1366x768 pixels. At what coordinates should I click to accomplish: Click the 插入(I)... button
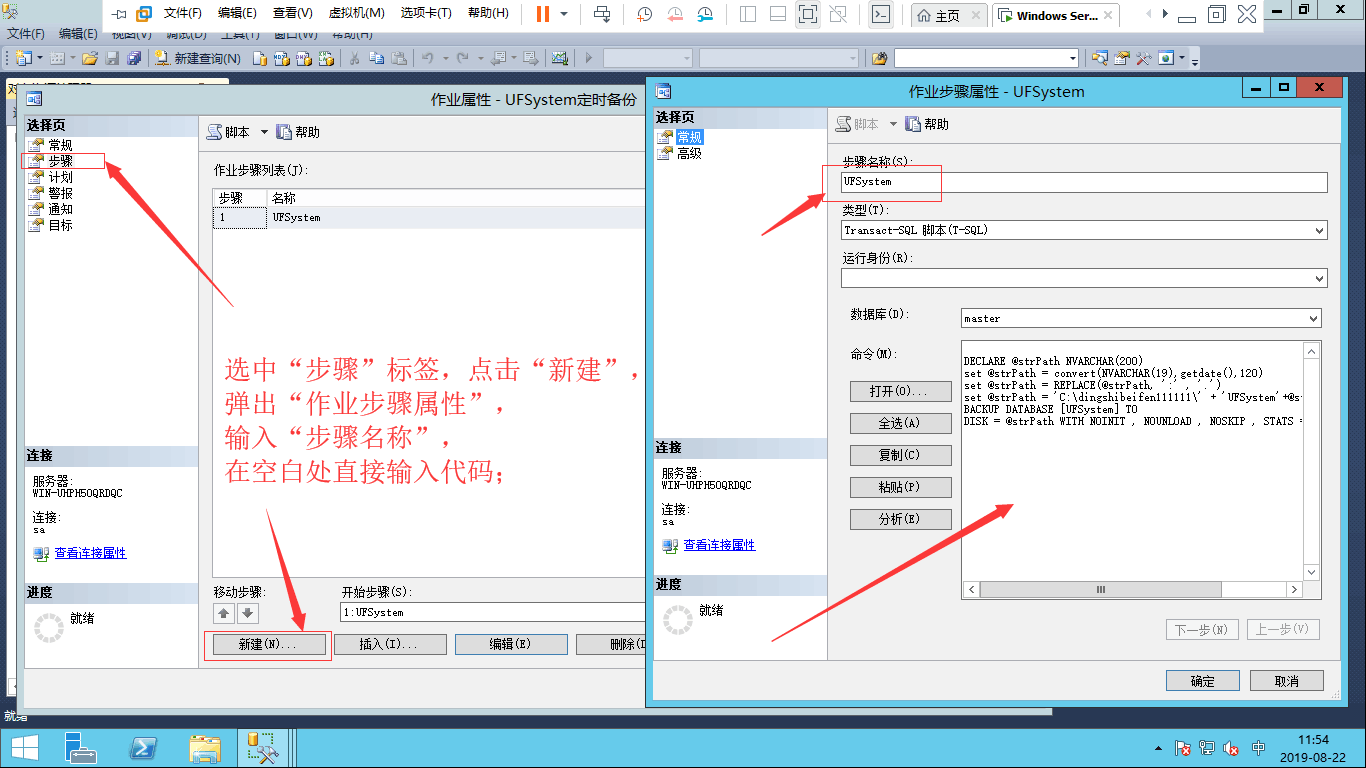tap(390, 645)
